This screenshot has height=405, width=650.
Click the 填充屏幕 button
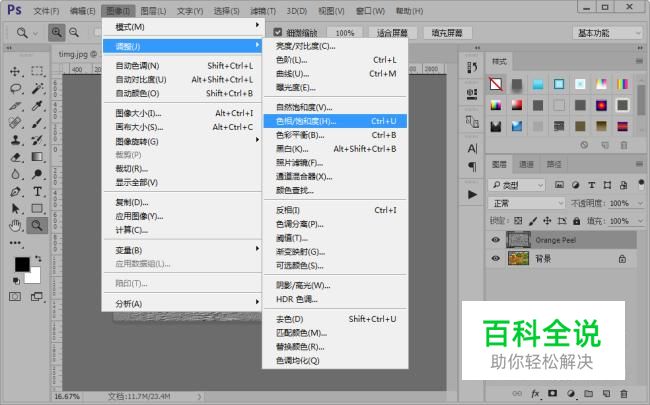446,33
